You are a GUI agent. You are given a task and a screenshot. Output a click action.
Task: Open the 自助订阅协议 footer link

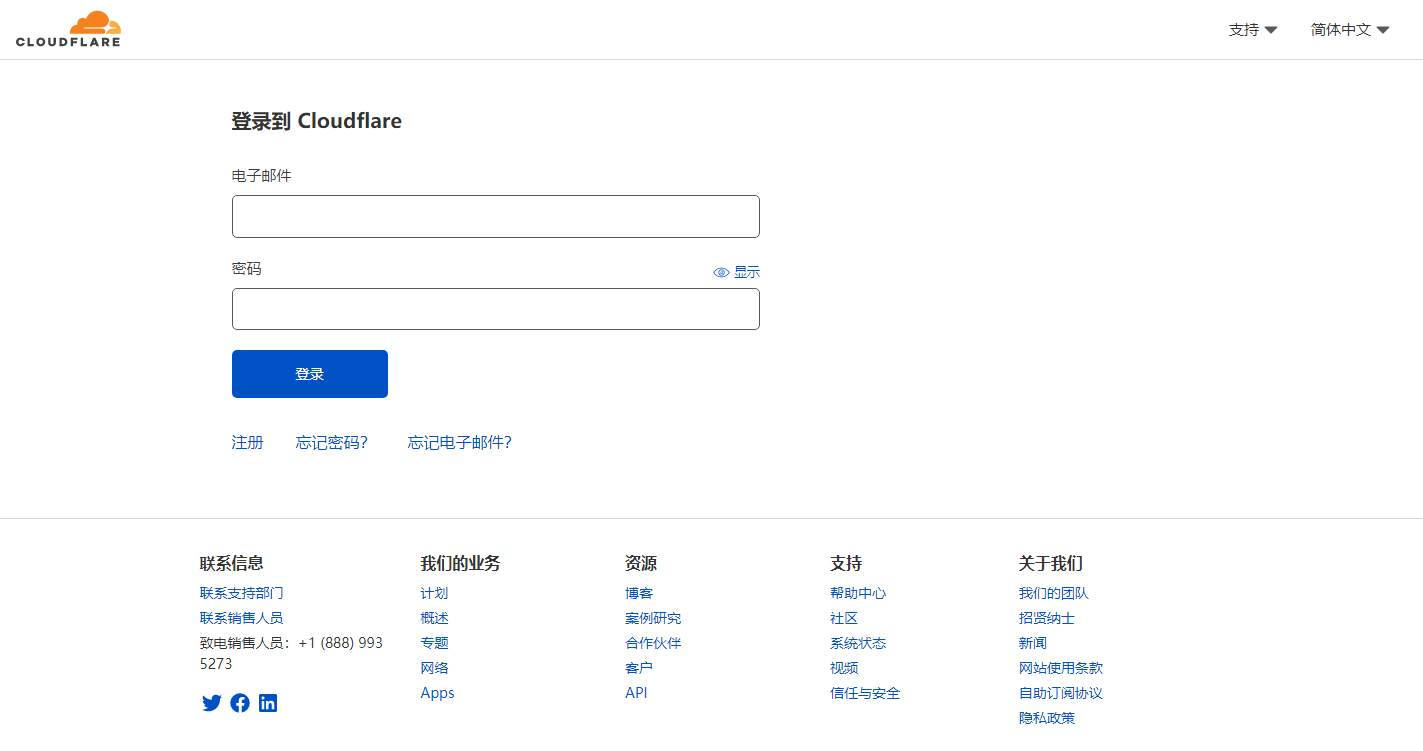1061,693
